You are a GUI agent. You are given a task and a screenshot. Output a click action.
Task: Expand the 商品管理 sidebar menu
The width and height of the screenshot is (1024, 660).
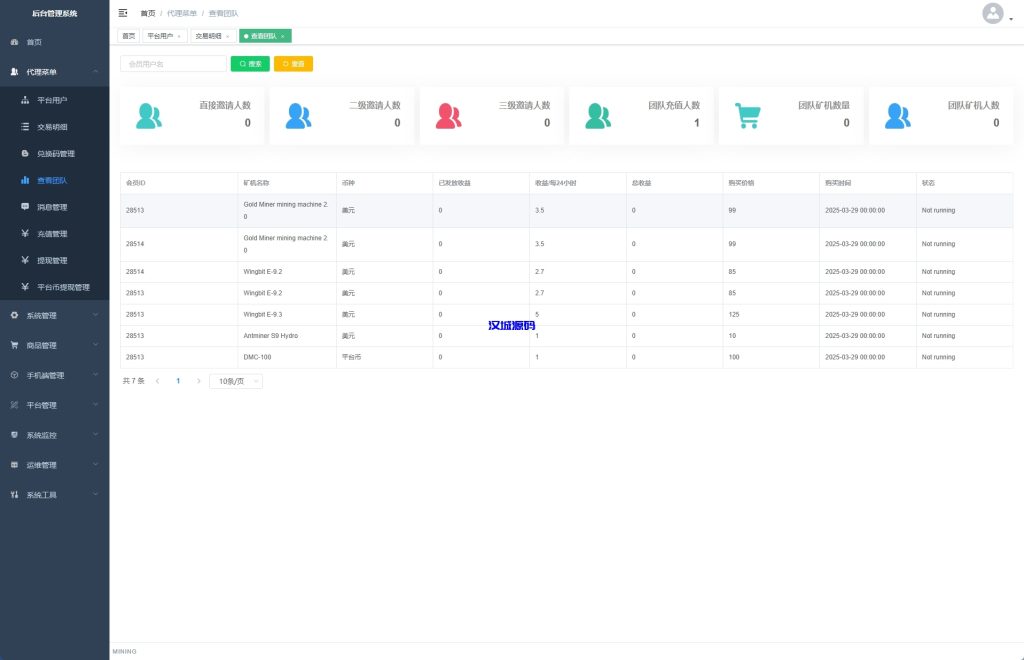[54, 345]
